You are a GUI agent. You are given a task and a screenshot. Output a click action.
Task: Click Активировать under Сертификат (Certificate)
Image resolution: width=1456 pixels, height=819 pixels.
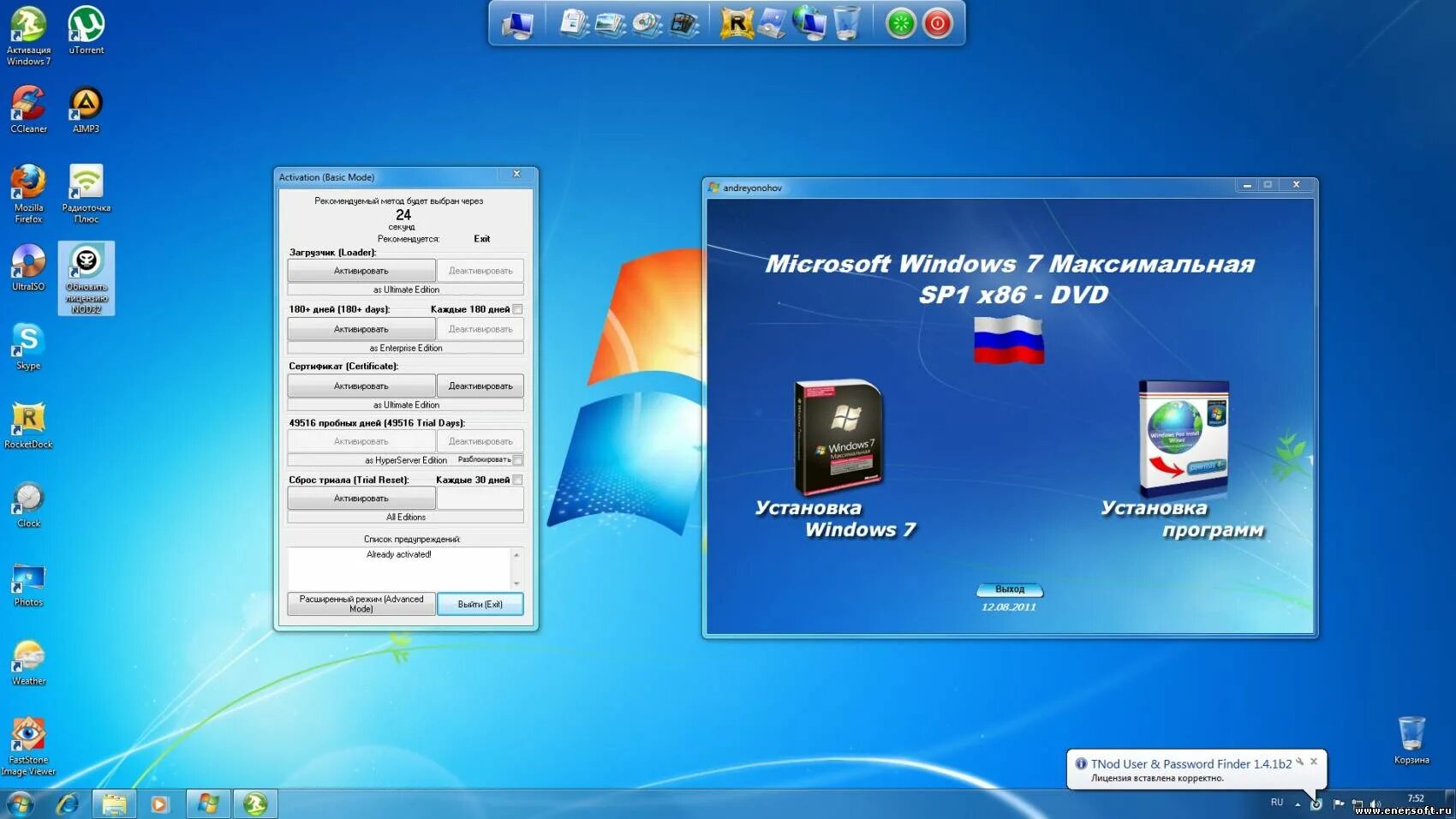click(361, 386)
